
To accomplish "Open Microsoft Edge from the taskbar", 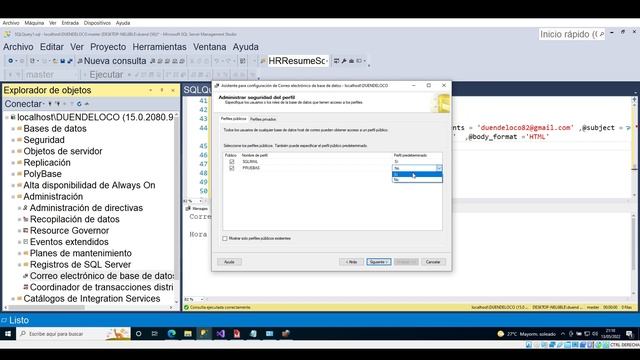I will pyautogui.click(x=171, y=334).
